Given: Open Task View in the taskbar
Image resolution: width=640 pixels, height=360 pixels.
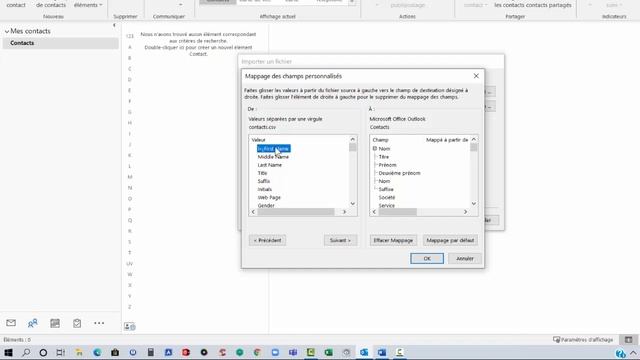Looking at the screenshot, I should coord(61,352).
